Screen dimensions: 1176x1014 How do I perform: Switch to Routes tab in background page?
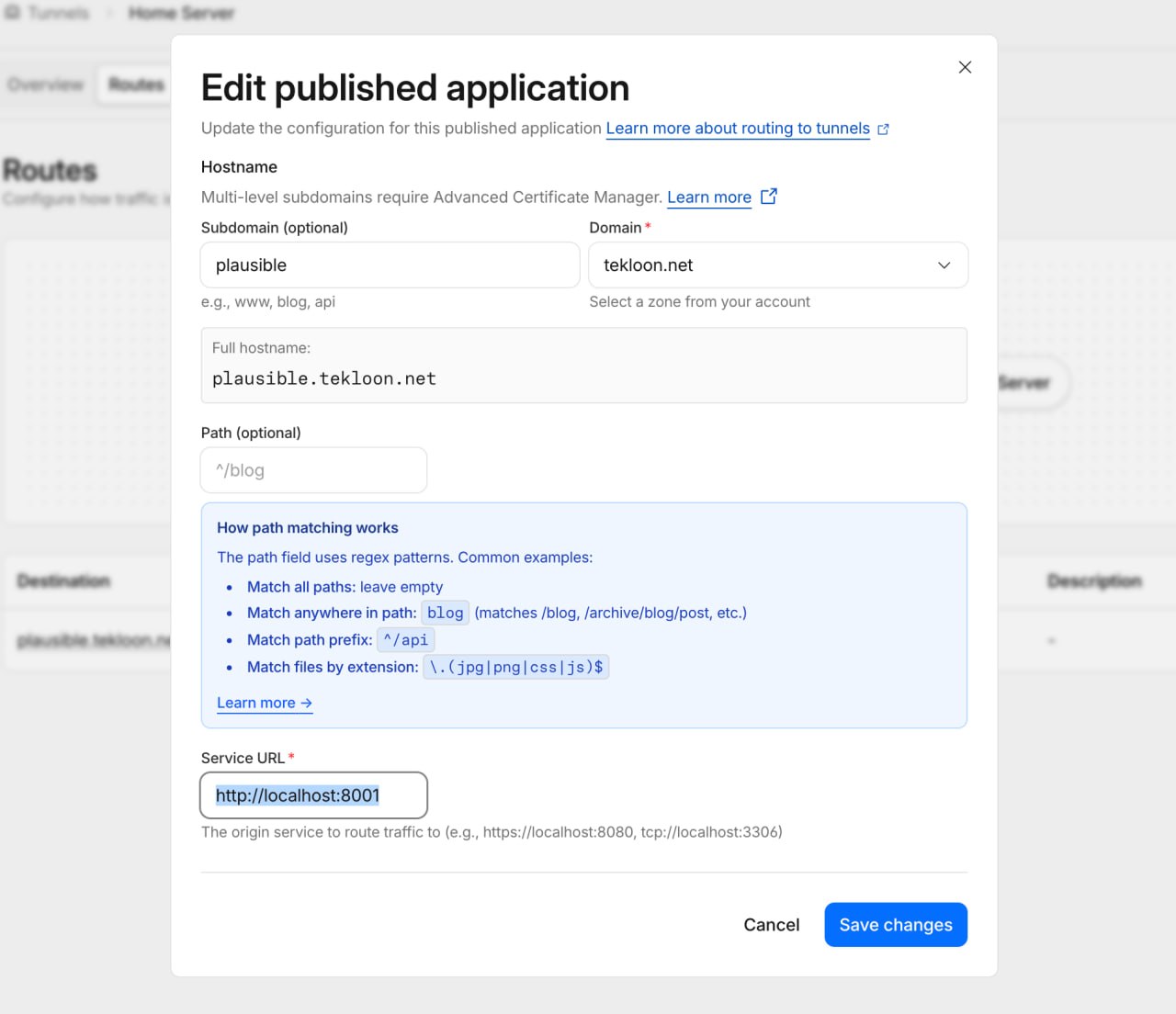tap(136, 84)
